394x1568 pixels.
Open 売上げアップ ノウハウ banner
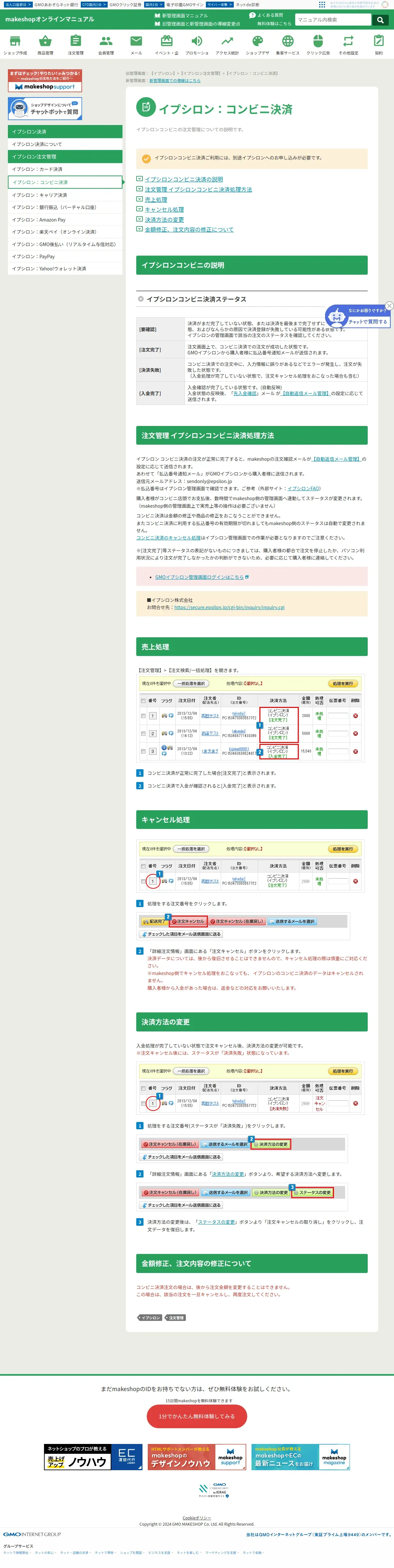pos(93,1457)
